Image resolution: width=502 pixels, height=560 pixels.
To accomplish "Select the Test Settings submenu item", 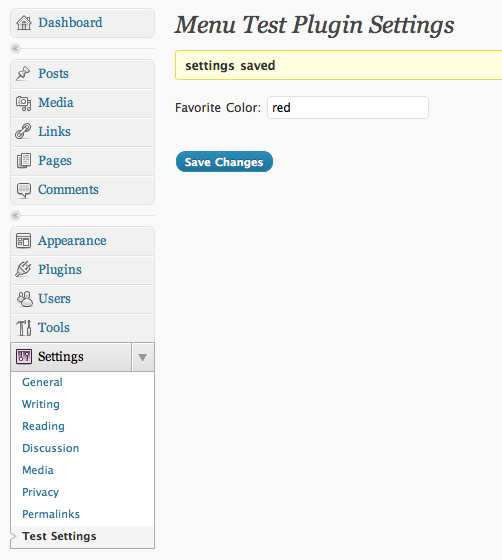I will [x=59, y=536].
